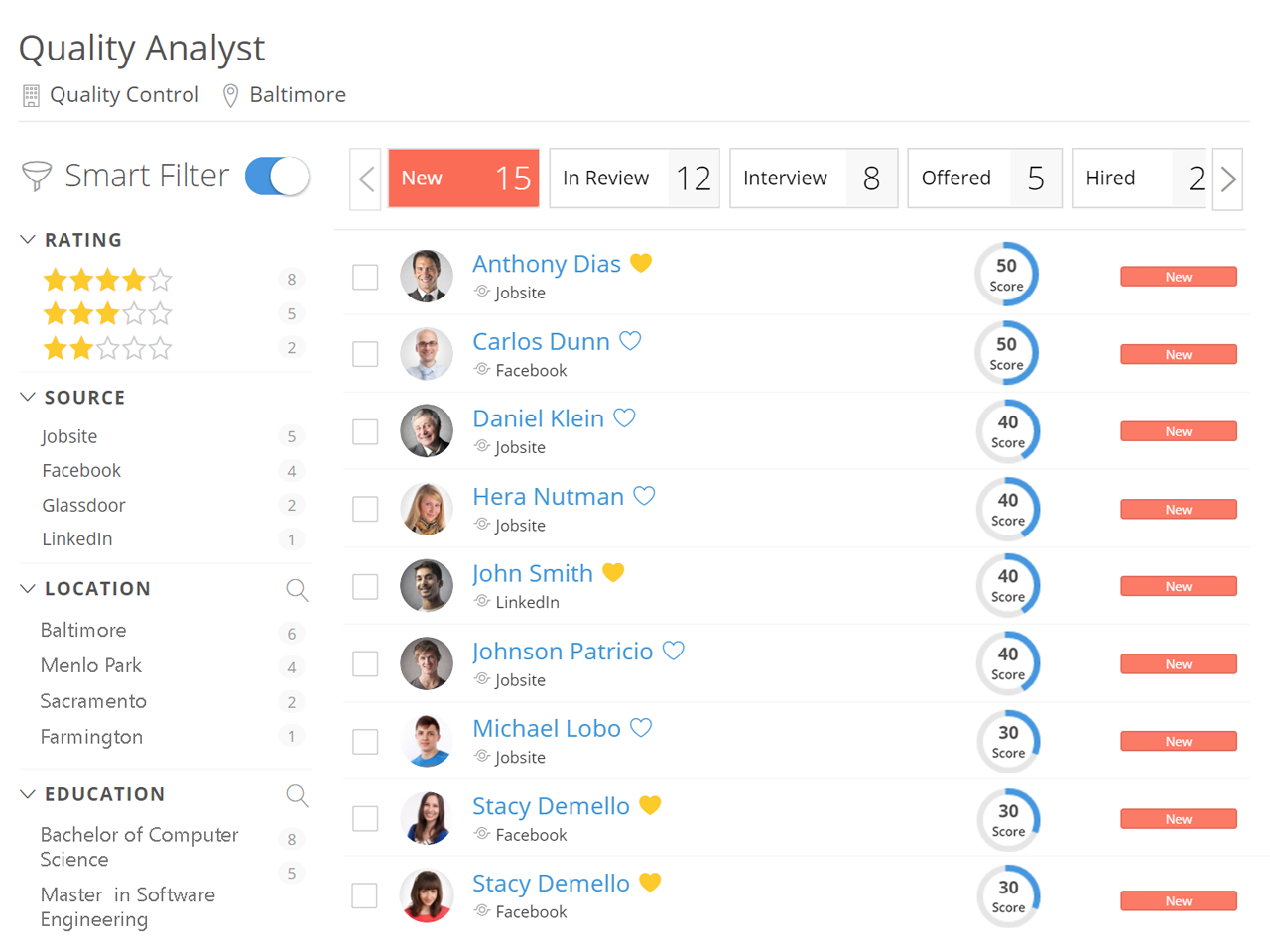1270x952 pixels.
Task: Collapse the Source filter section
Action: 28,397
